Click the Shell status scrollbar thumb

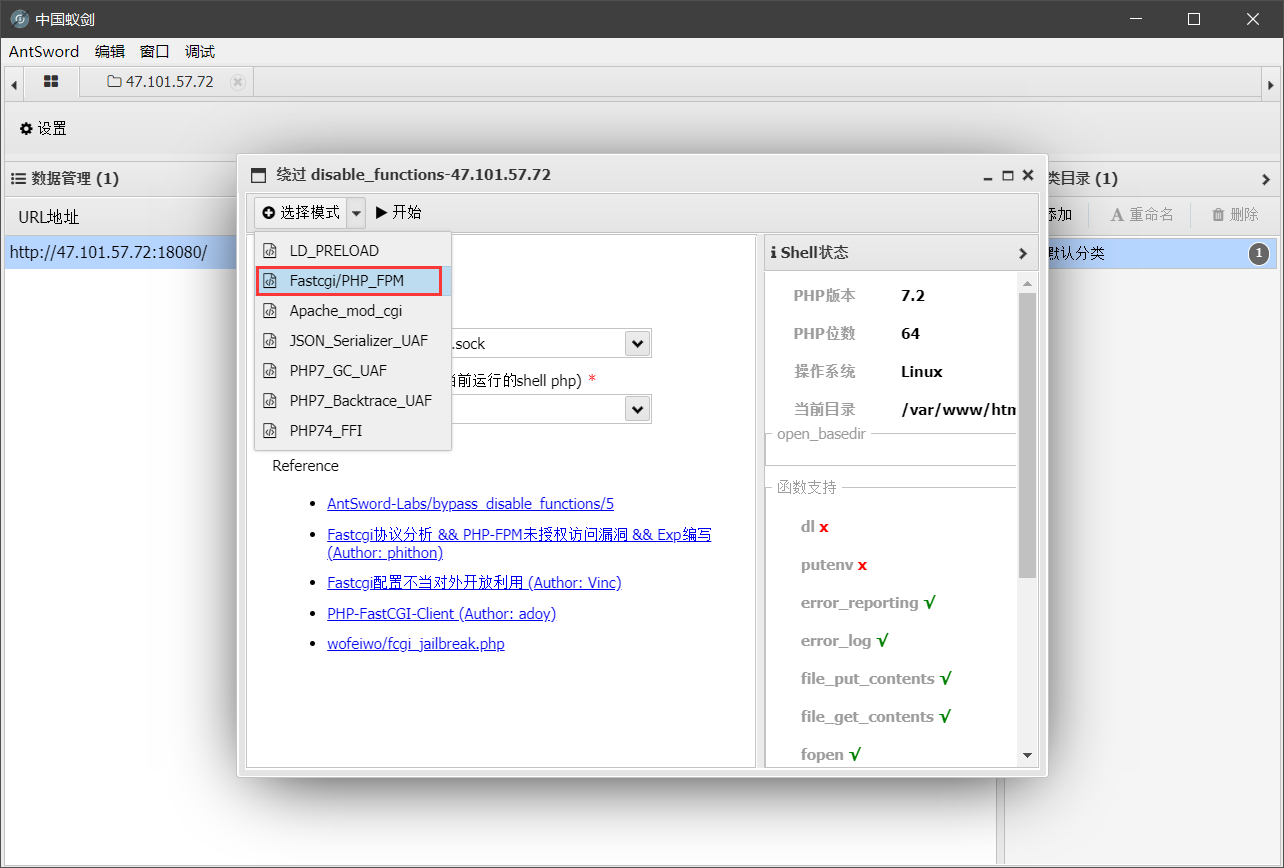point(1027,434)
